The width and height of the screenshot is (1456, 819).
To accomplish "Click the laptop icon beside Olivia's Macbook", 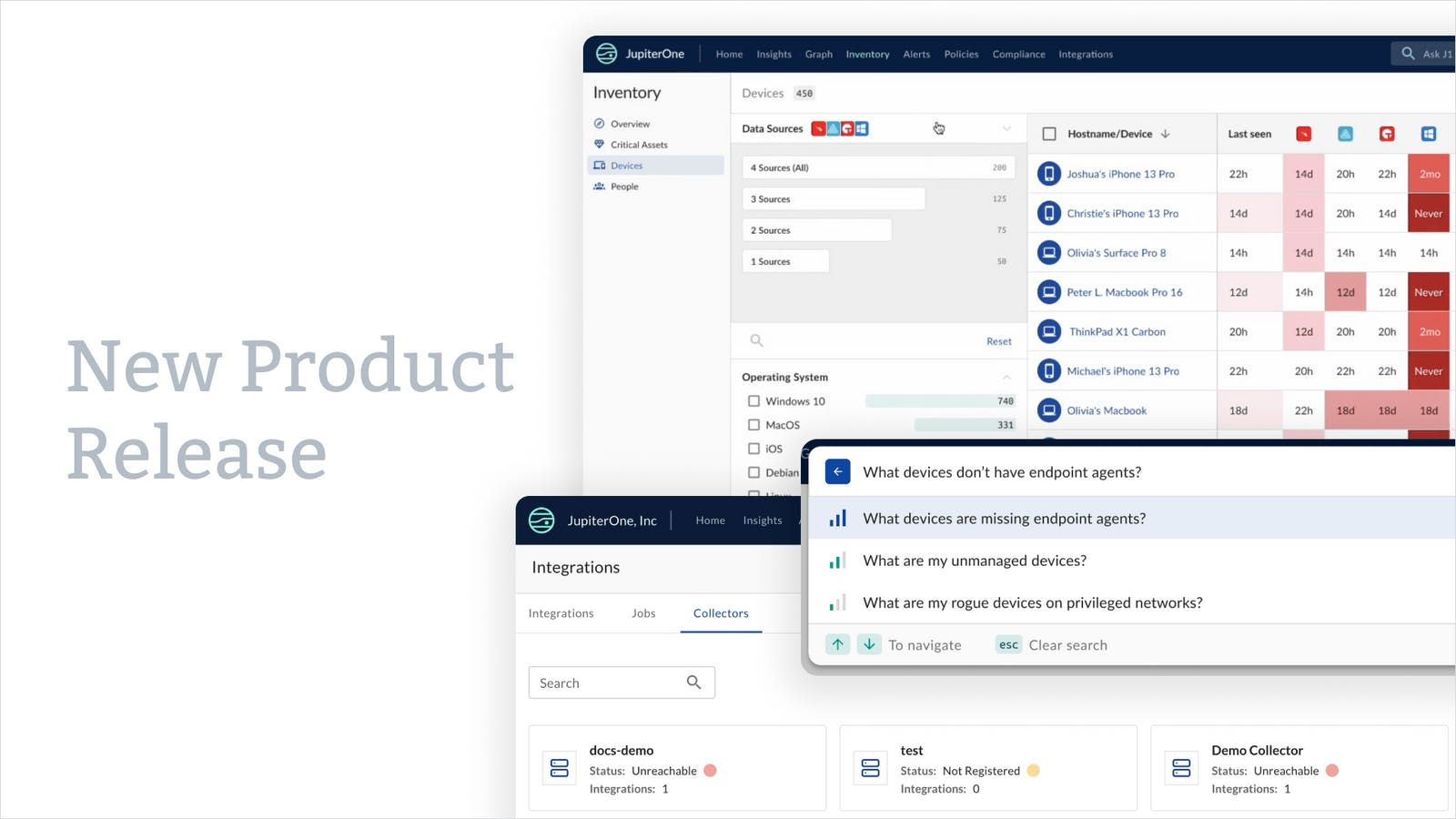I will (x=1049, y=410).
